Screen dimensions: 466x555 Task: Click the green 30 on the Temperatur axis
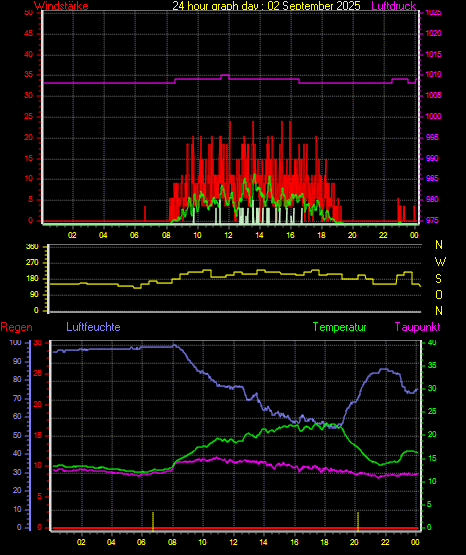432,389
